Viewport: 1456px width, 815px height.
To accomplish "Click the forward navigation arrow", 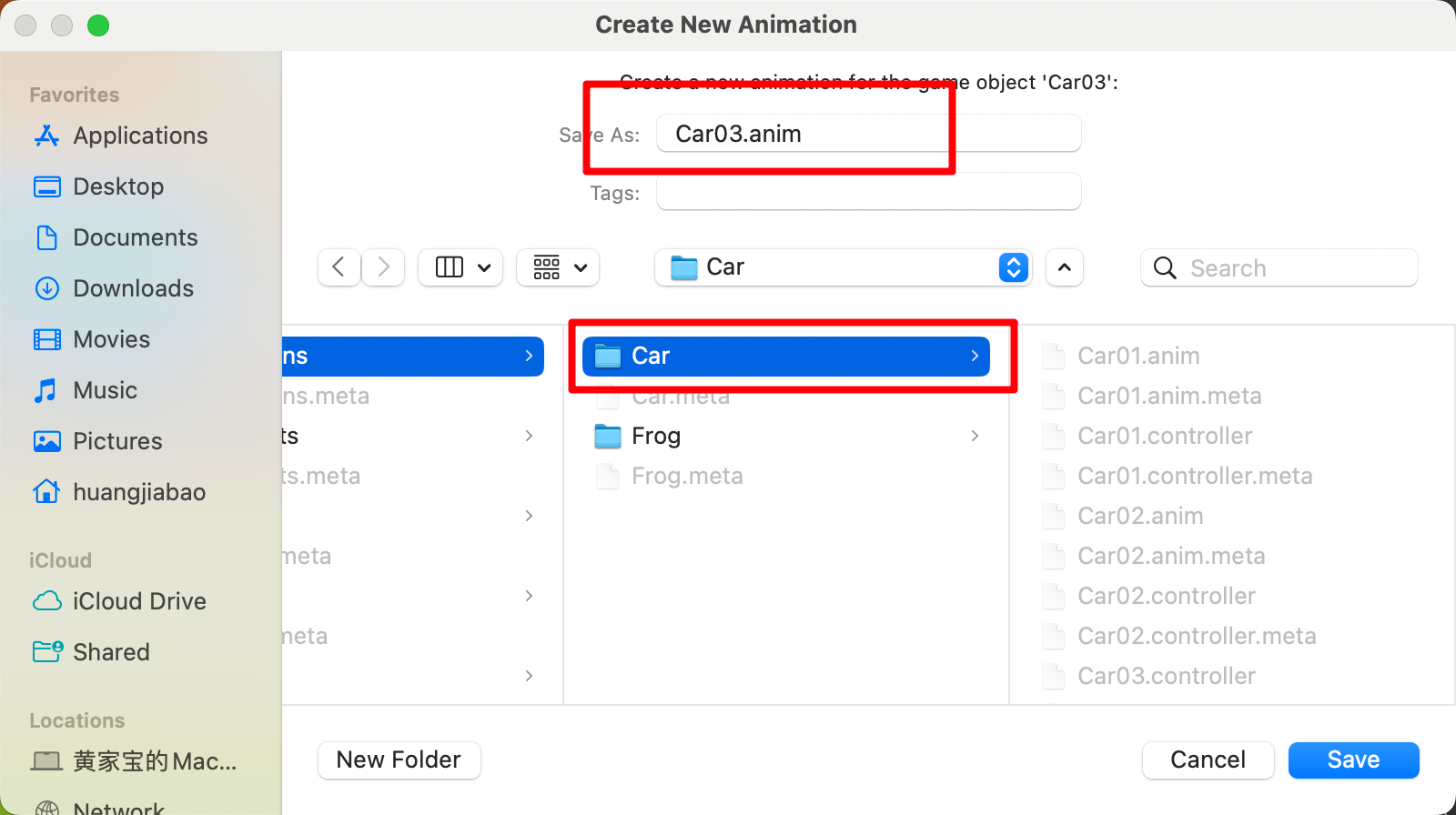I will (x=383, y=267).
